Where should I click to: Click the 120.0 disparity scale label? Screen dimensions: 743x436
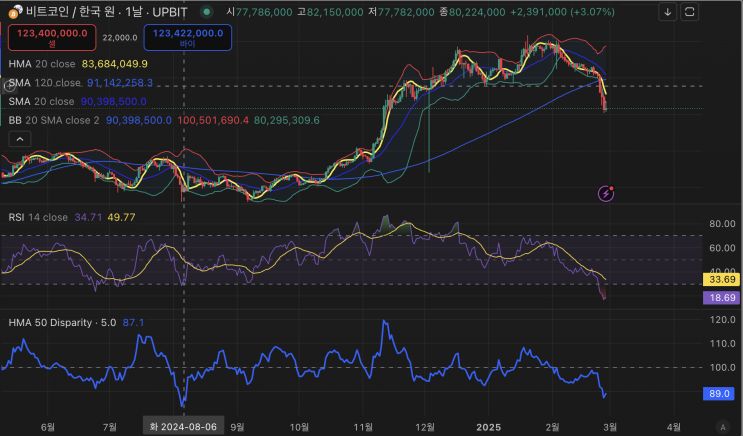(x=722, y=320)
